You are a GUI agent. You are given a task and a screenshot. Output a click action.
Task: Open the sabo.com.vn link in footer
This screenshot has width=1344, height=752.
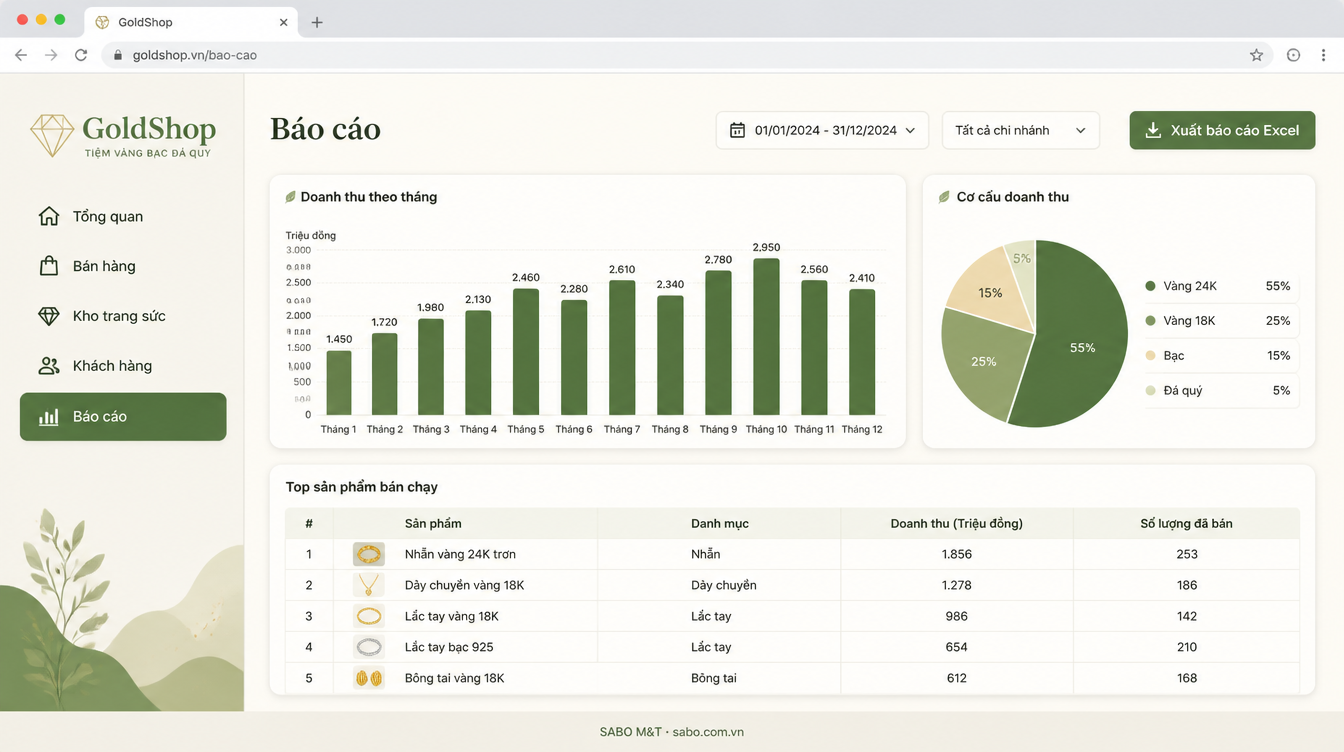(x=708, y=732)
